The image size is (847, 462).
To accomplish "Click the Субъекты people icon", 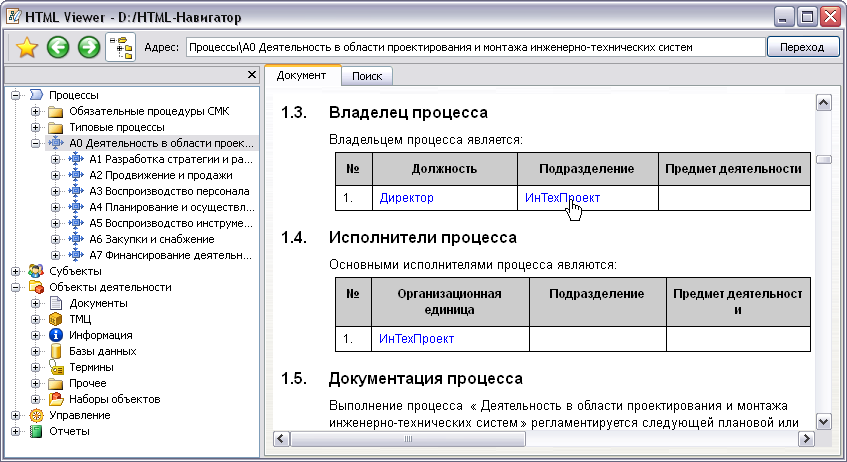I will click(36, 271).
